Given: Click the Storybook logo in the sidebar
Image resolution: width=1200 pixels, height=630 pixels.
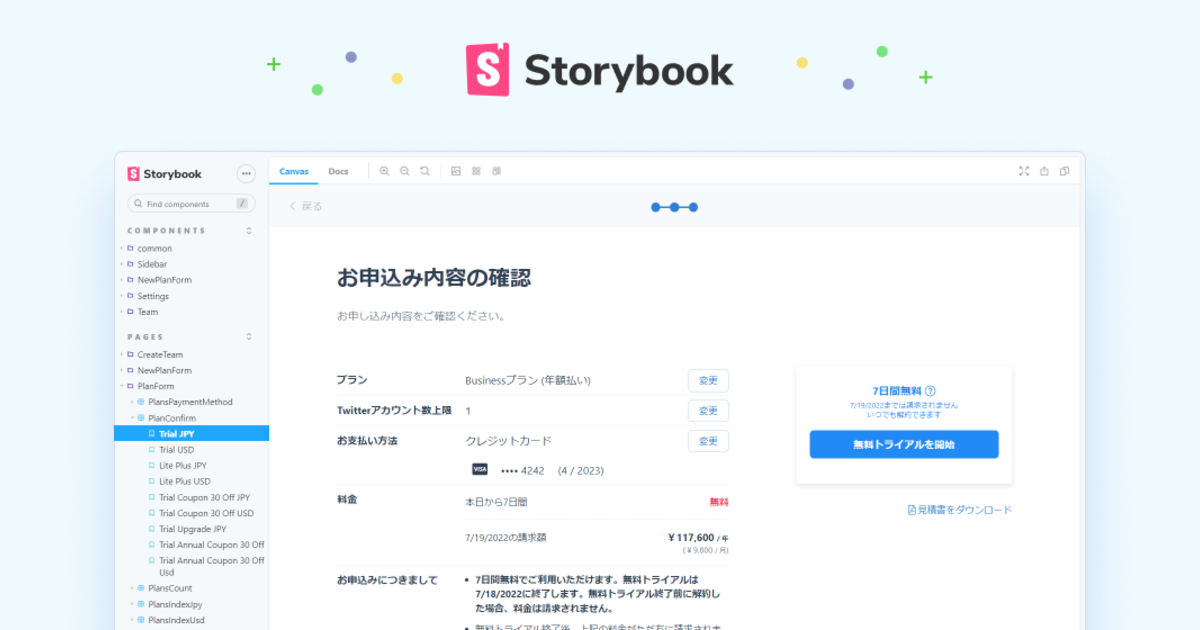Looking at the screenshot, I should [x=165, y=174].
